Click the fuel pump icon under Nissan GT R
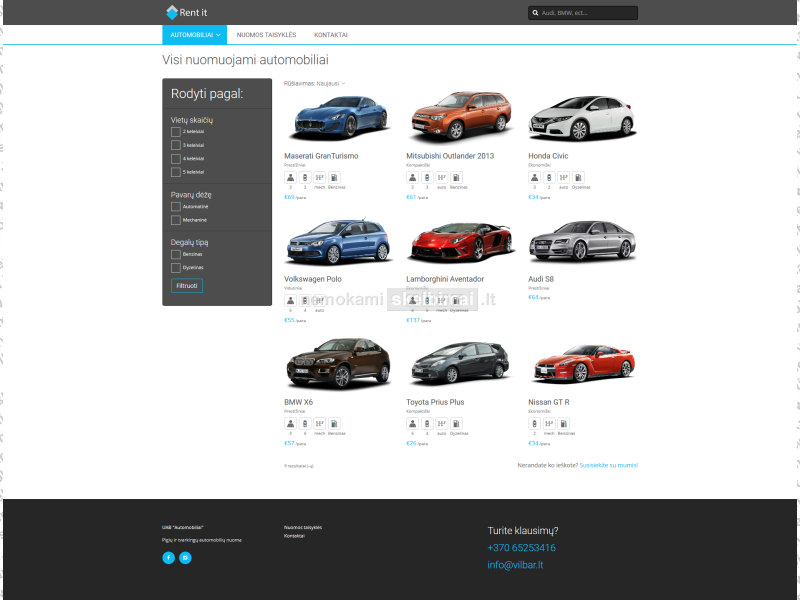Viewport: 800px width, 600px height. [x=564, y=423]
